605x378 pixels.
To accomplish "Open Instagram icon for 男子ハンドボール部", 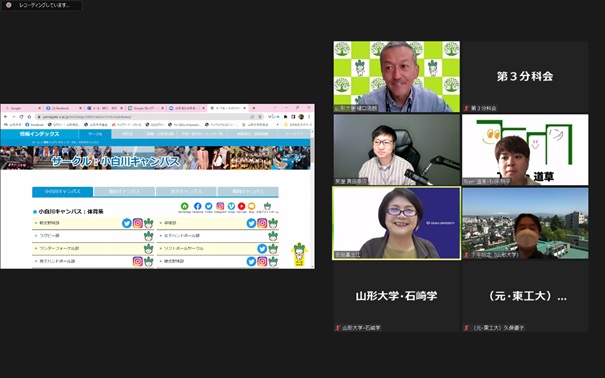I will (138, 261).
